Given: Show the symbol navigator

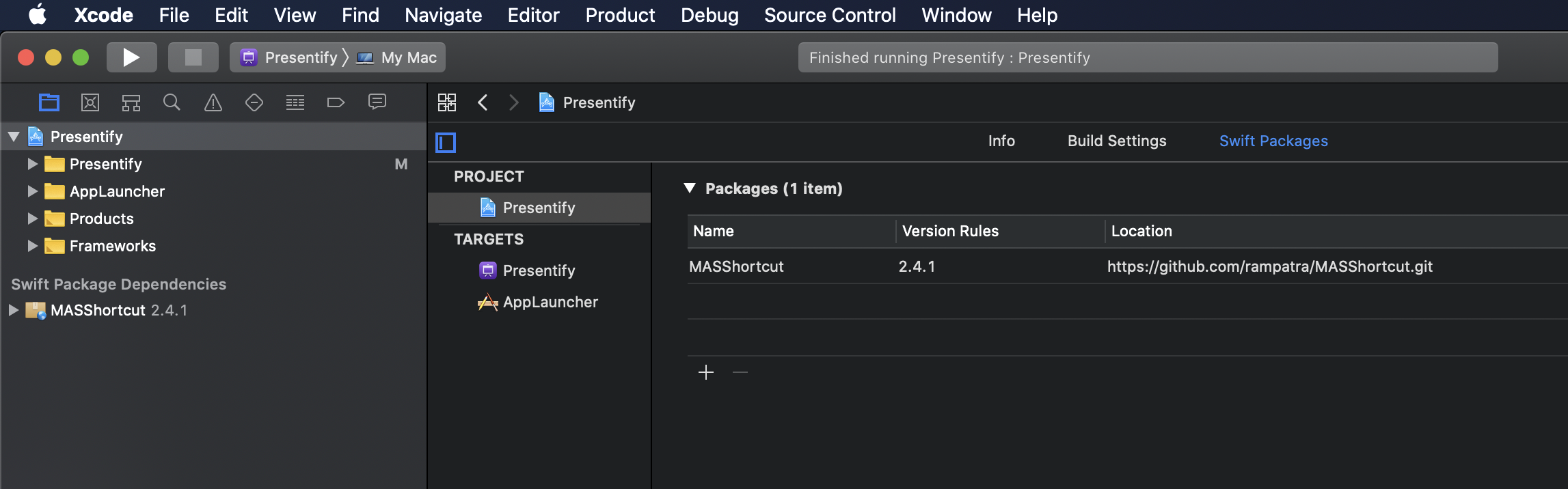Looking at the screenshot, I should coord(131,102).
